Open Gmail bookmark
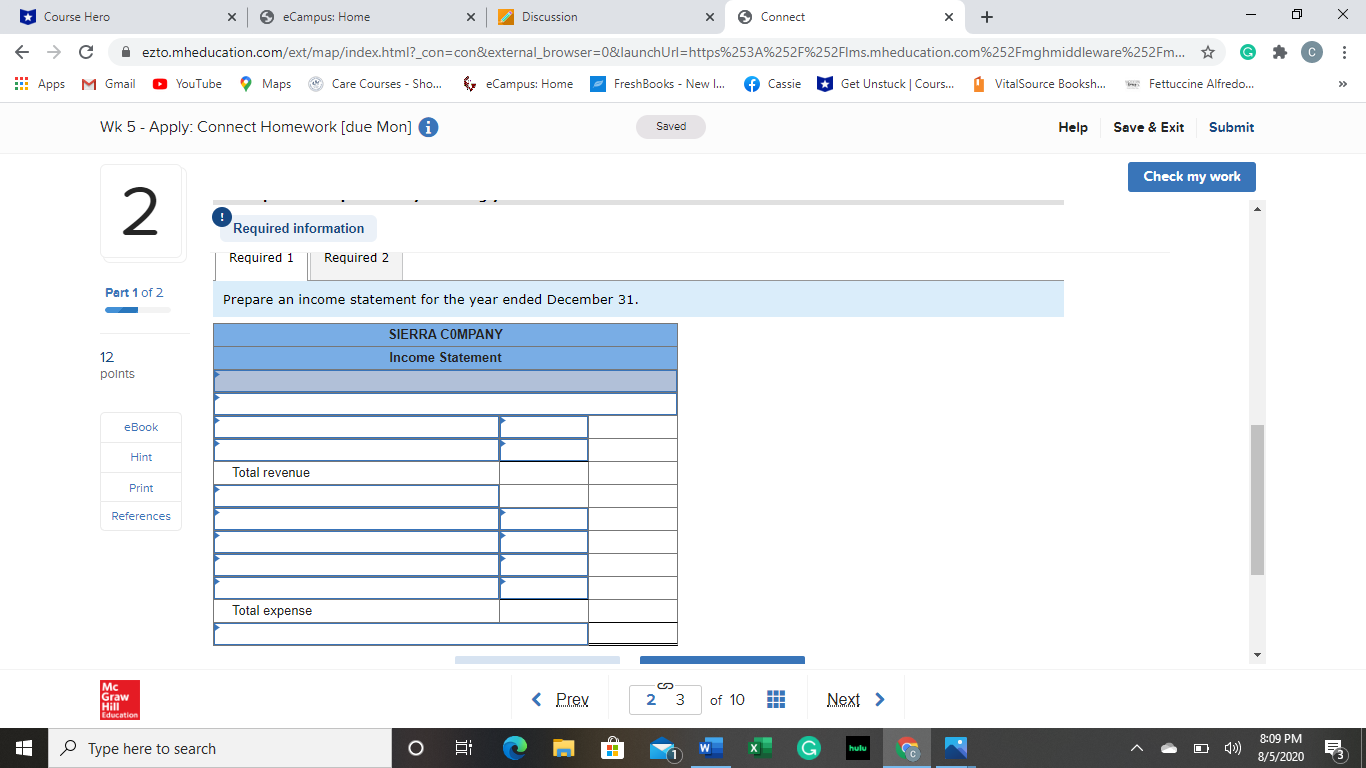Viewport: 1366px width, 768px height. [108, 84]
